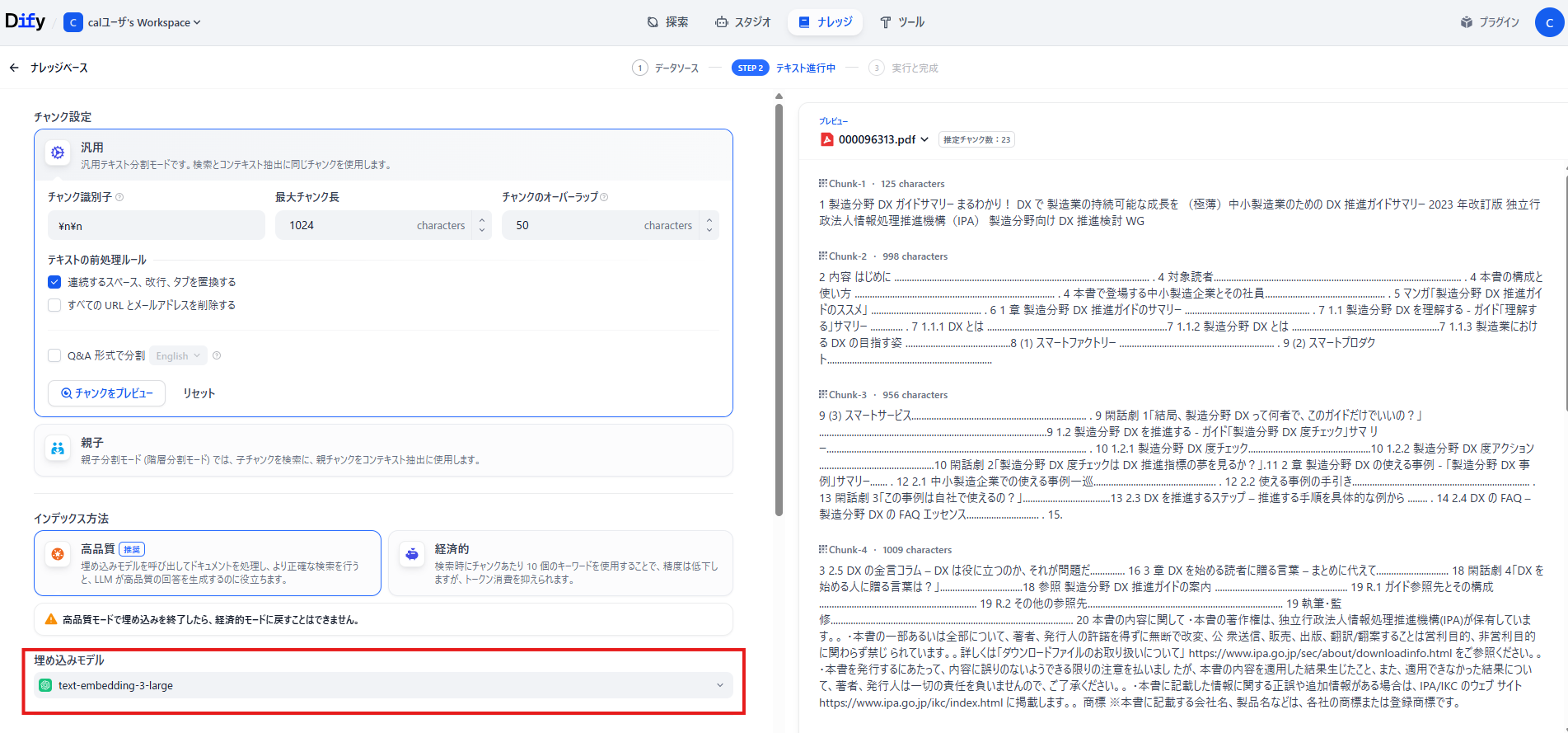The height and width of the screenshot is (733, 1568).
Task: Open the ツール tab
Action: (x=902, y=22)
